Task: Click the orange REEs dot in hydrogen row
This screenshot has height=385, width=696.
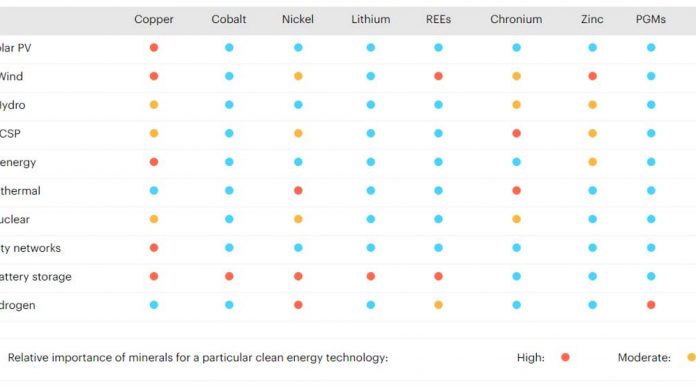Action: click(439, 305)
